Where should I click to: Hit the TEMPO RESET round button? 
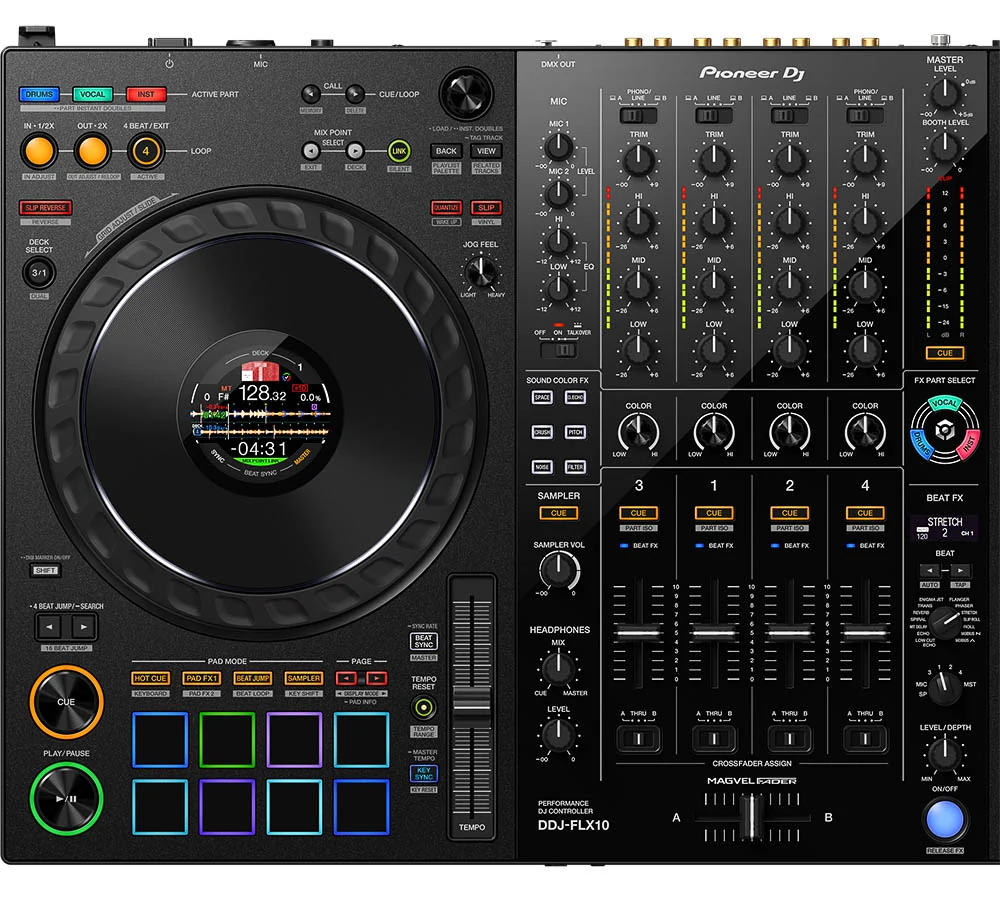click(x=423, y=708)
